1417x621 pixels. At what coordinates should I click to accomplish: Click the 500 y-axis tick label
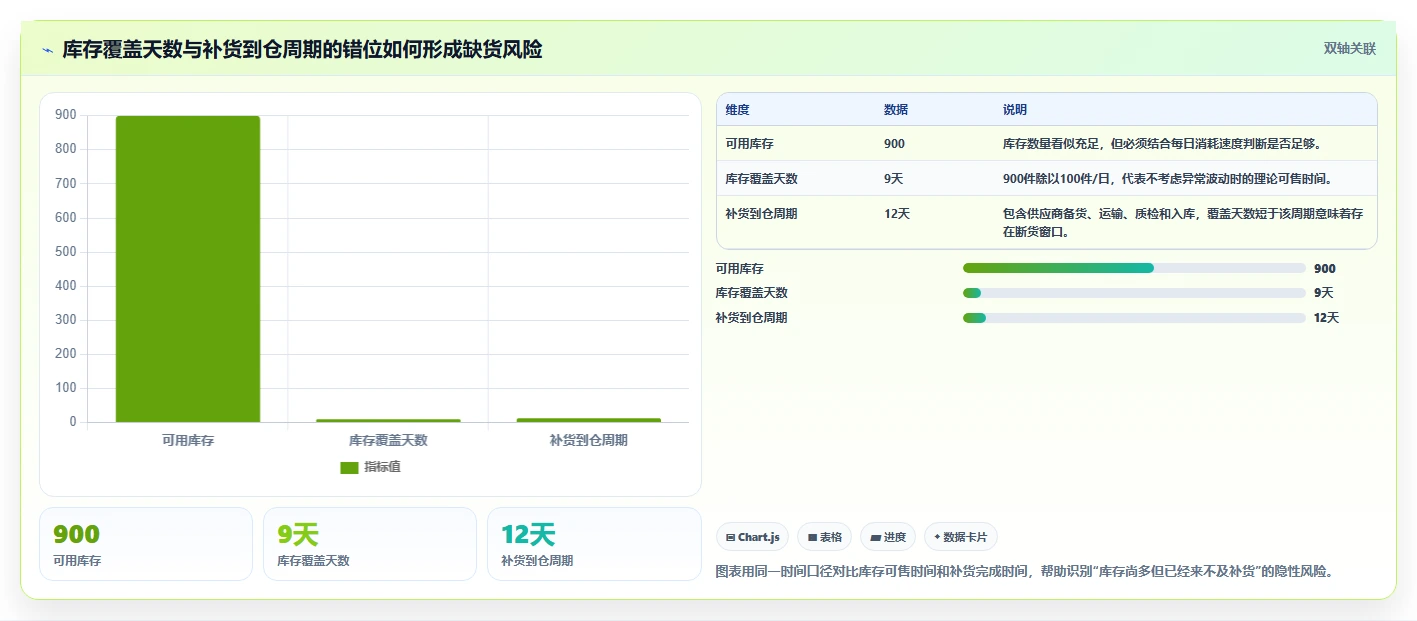(66, 252)
